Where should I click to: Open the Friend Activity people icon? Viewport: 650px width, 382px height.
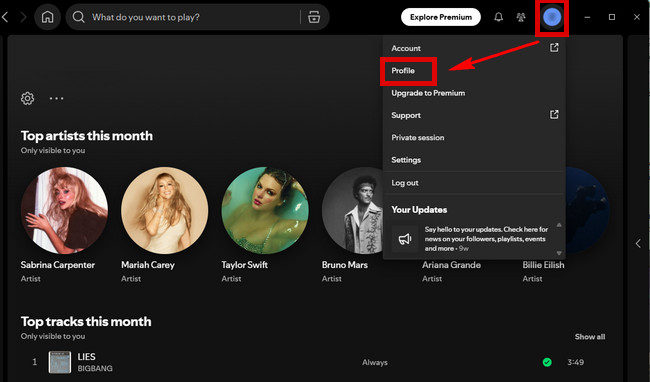(521, 17)
